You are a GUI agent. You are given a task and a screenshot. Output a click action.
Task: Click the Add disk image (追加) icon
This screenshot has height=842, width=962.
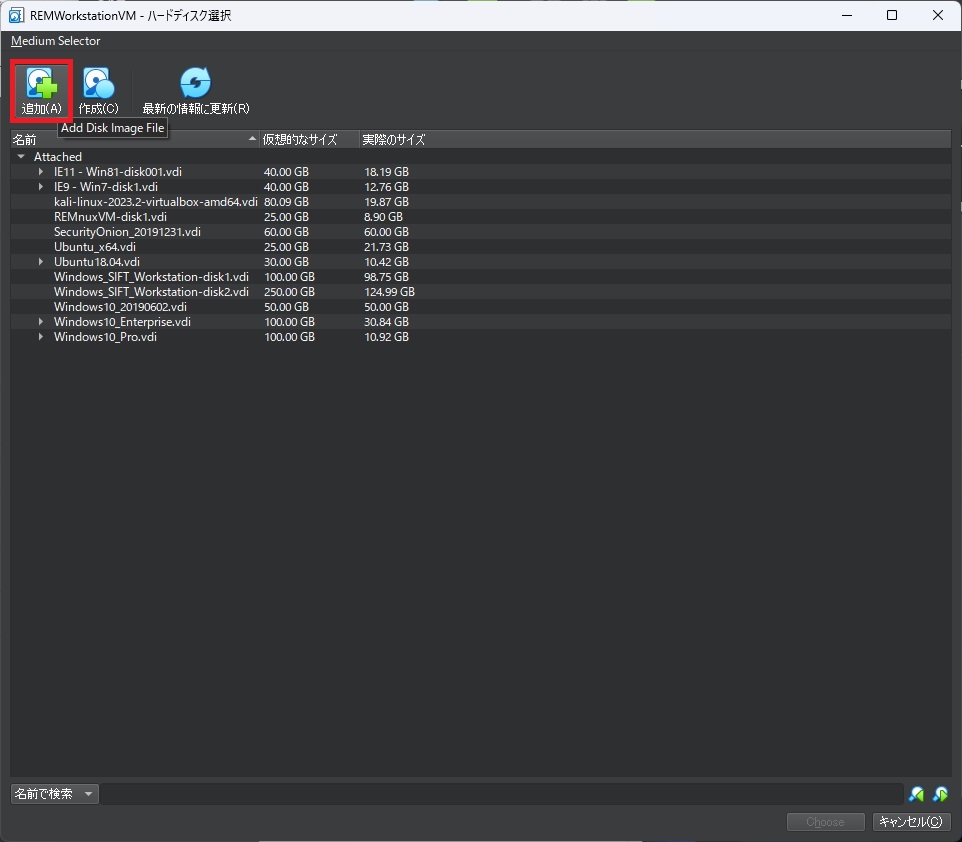coord(42,83)
